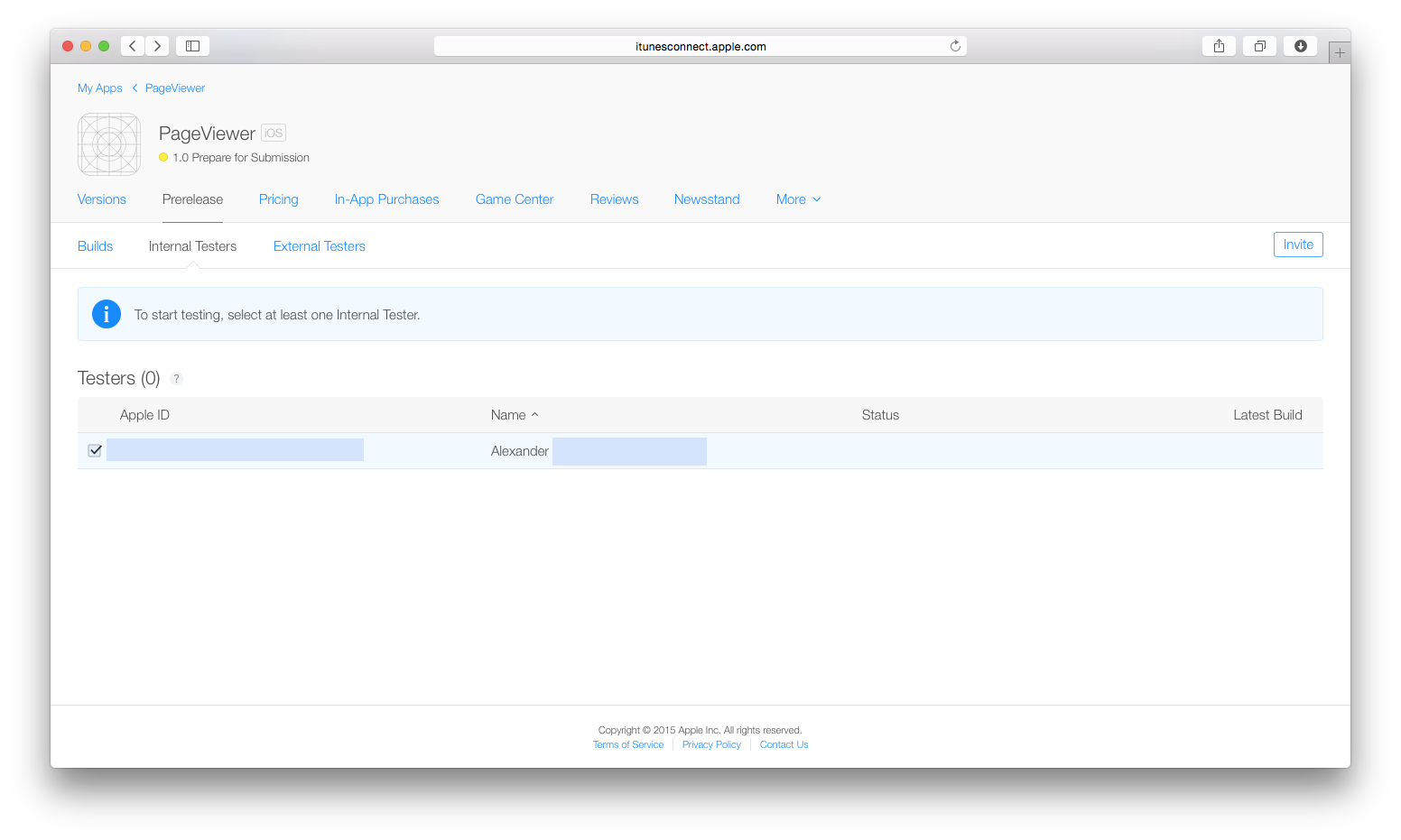This screenshot has width=1401, height=840.
Task: Open the More dropdown menu
Action: tap(797, 199)
